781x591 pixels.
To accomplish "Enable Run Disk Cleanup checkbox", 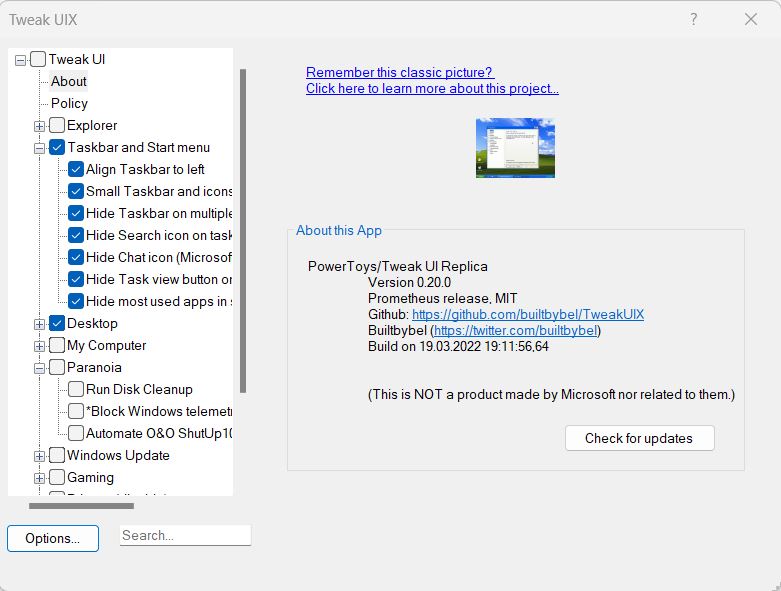I will pyautogui.click(x=76, y=389).
